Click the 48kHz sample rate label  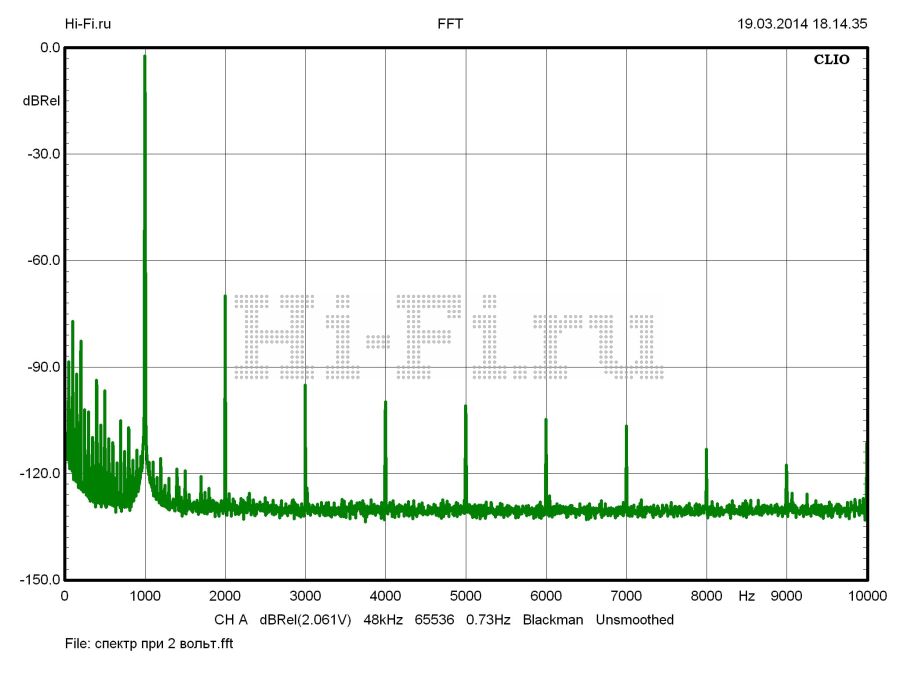[x=383, y=620]
